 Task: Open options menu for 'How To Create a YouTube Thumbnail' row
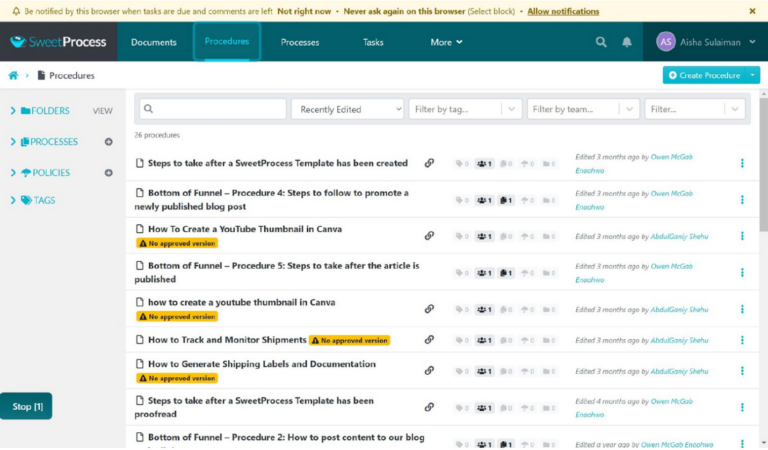(742, 236)
